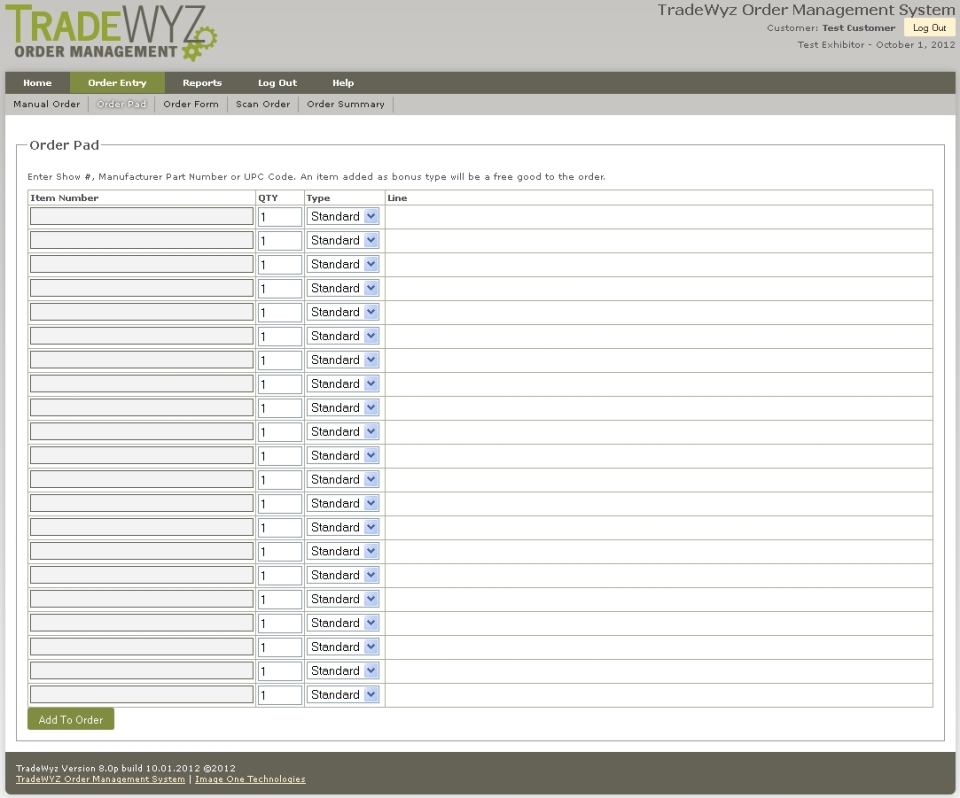The image size is (960, 798).
Task: Open the Type dropdown in last row
Action: point(343,695)
